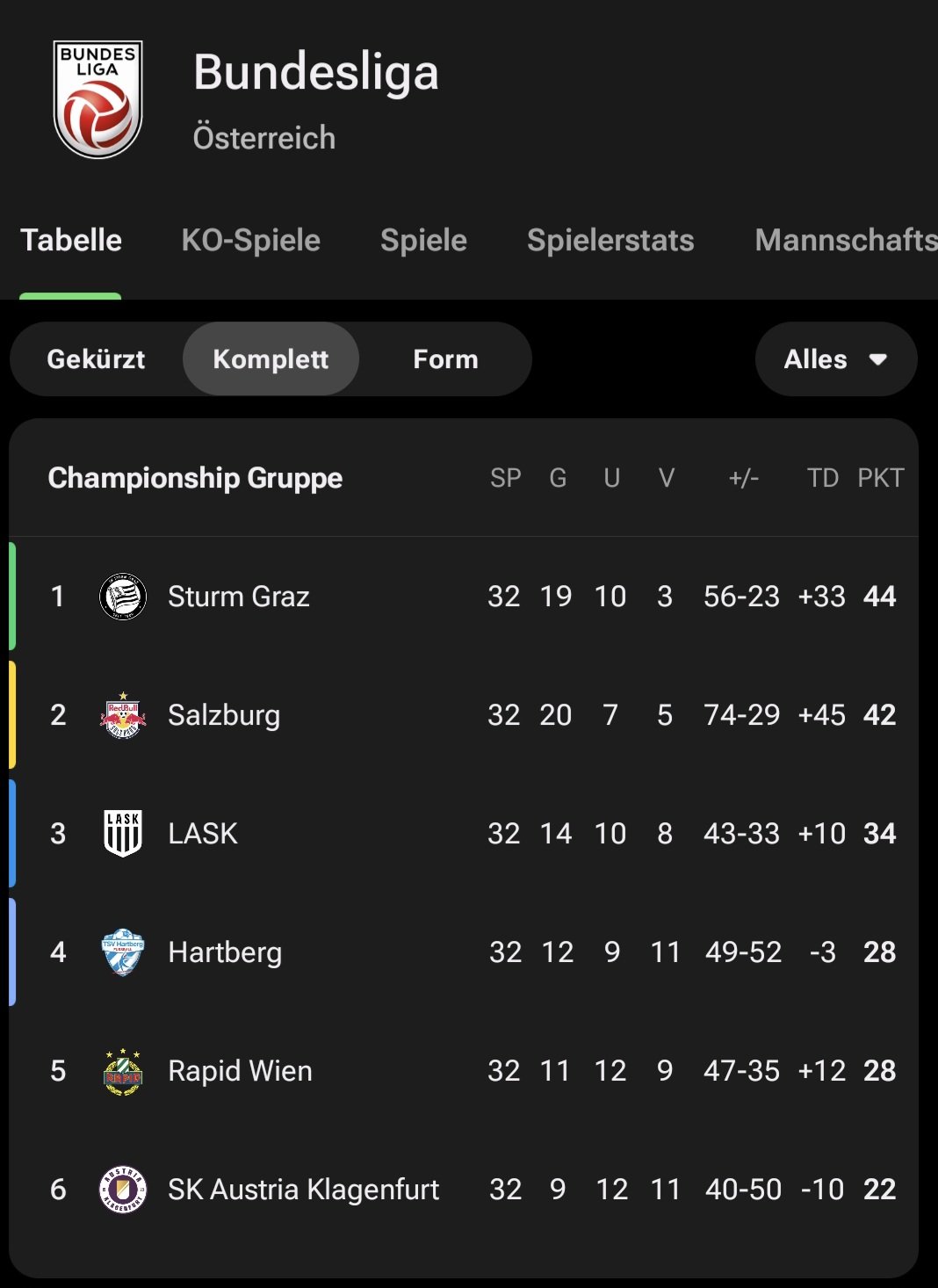938x1288 pixels.
Task: Sort table by PKT column header
Action: (880, 478)
